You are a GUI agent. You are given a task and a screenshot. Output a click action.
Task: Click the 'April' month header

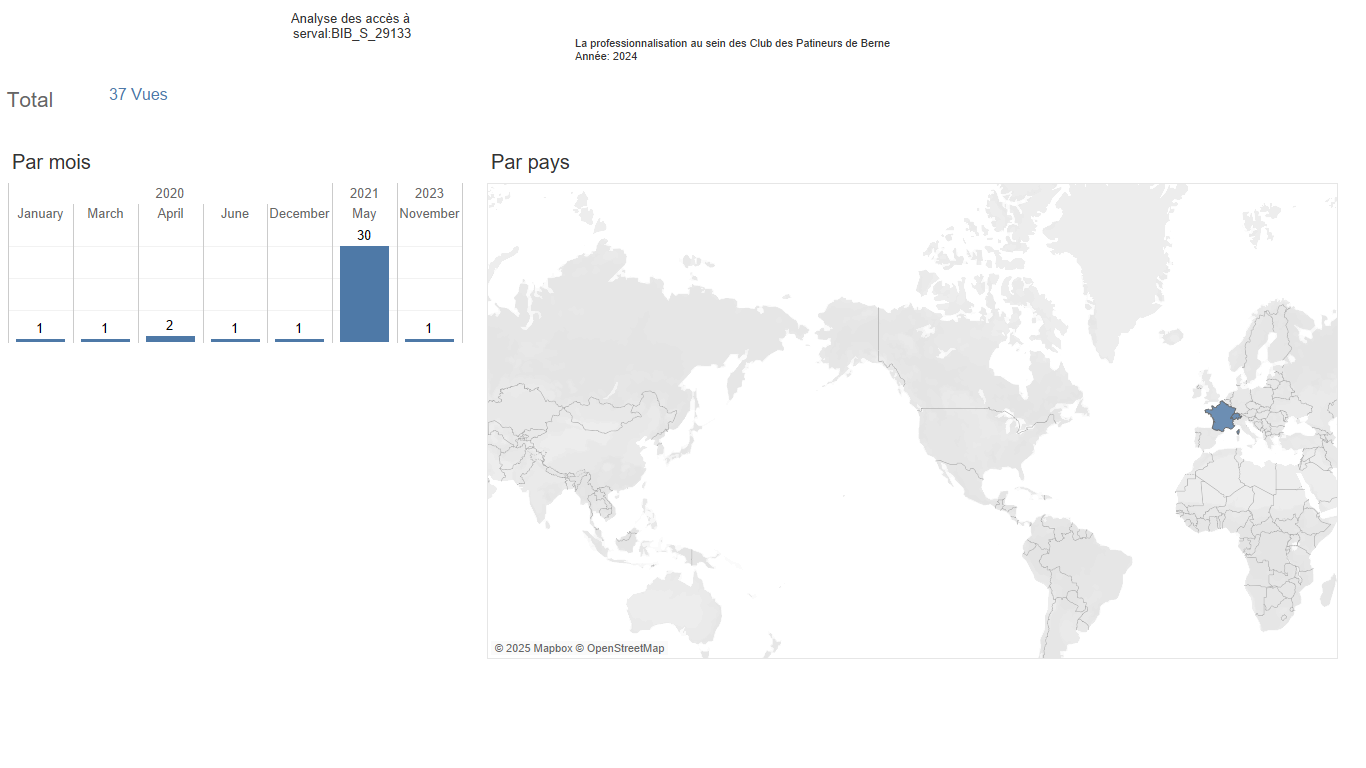click(x=170, y=213)
